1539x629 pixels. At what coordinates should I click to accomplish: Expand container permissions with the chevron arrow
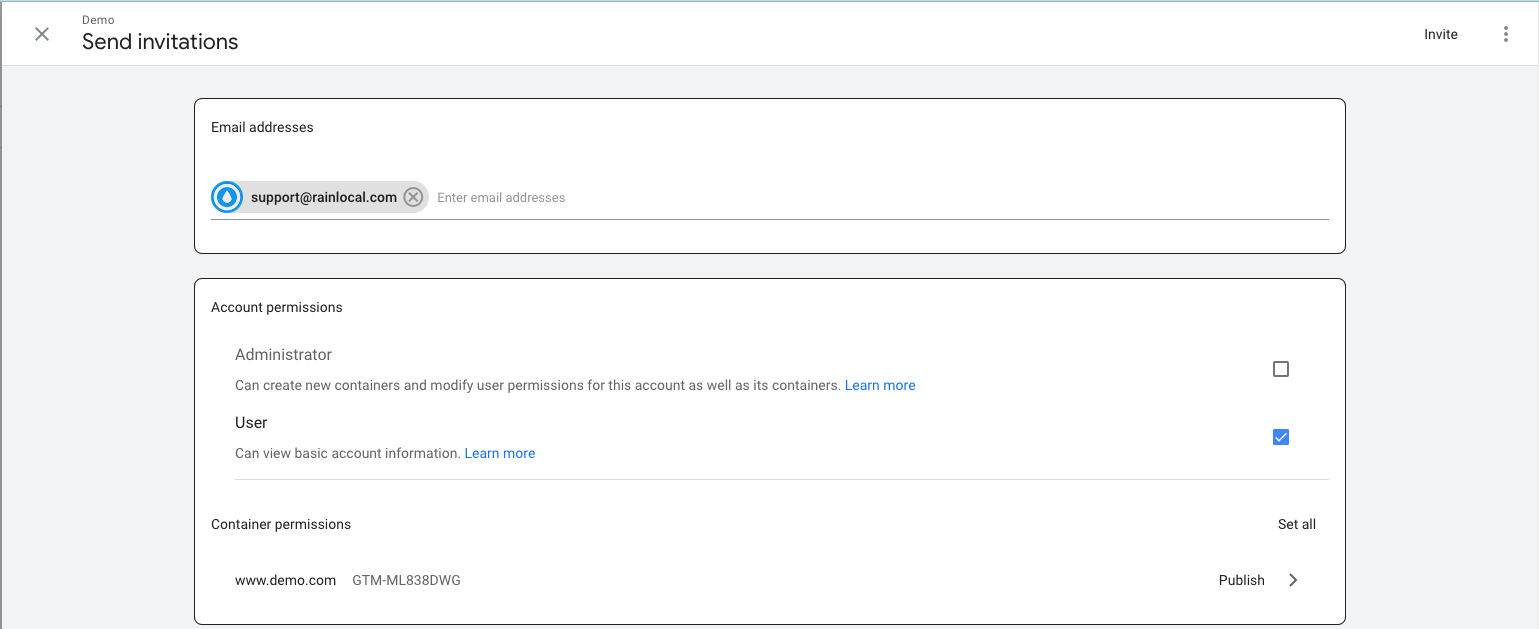(x=1293, y=580)
